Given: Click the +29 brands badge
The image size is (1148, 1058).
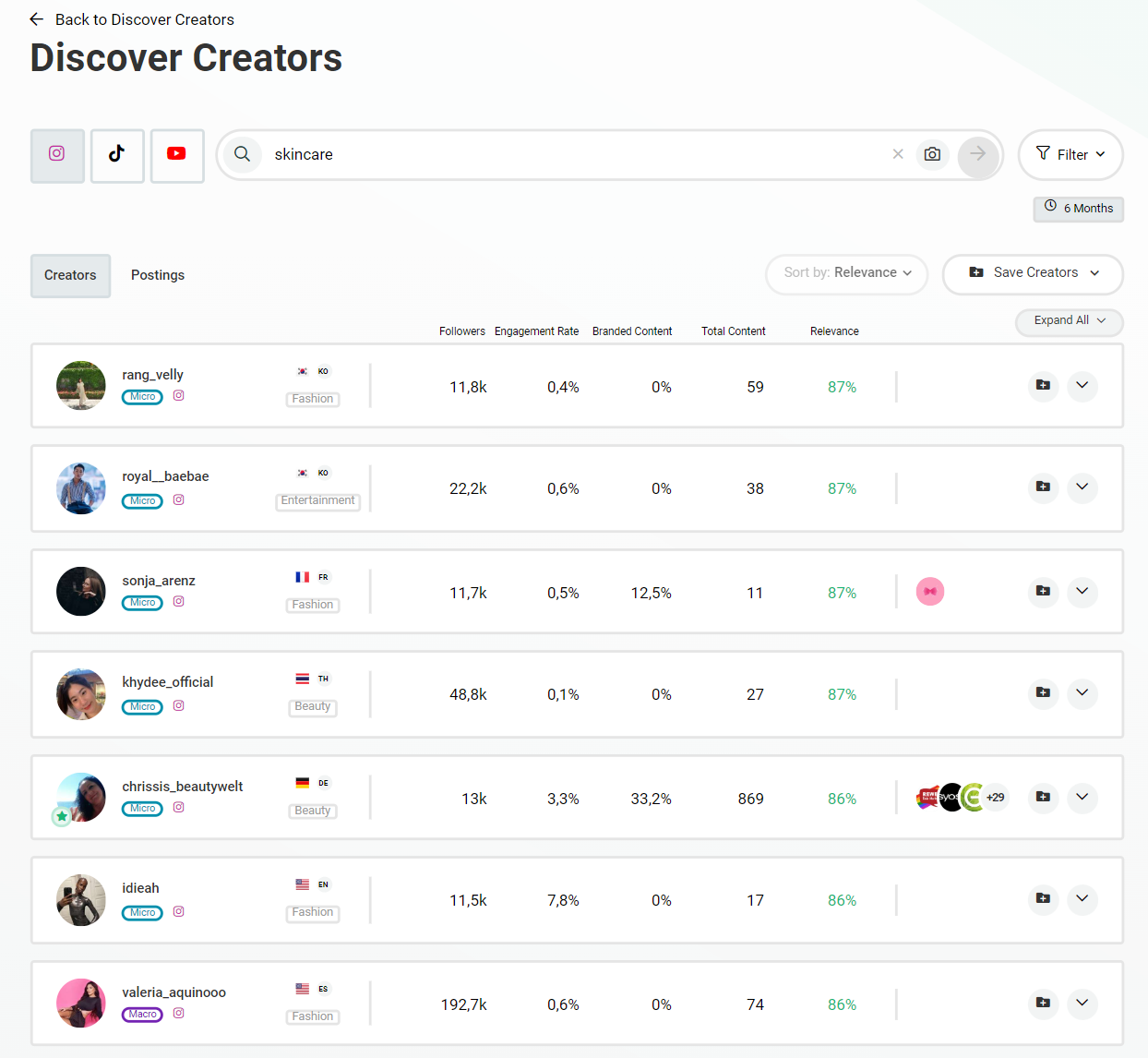Looking at the screenshot, I should pos(995,798).
